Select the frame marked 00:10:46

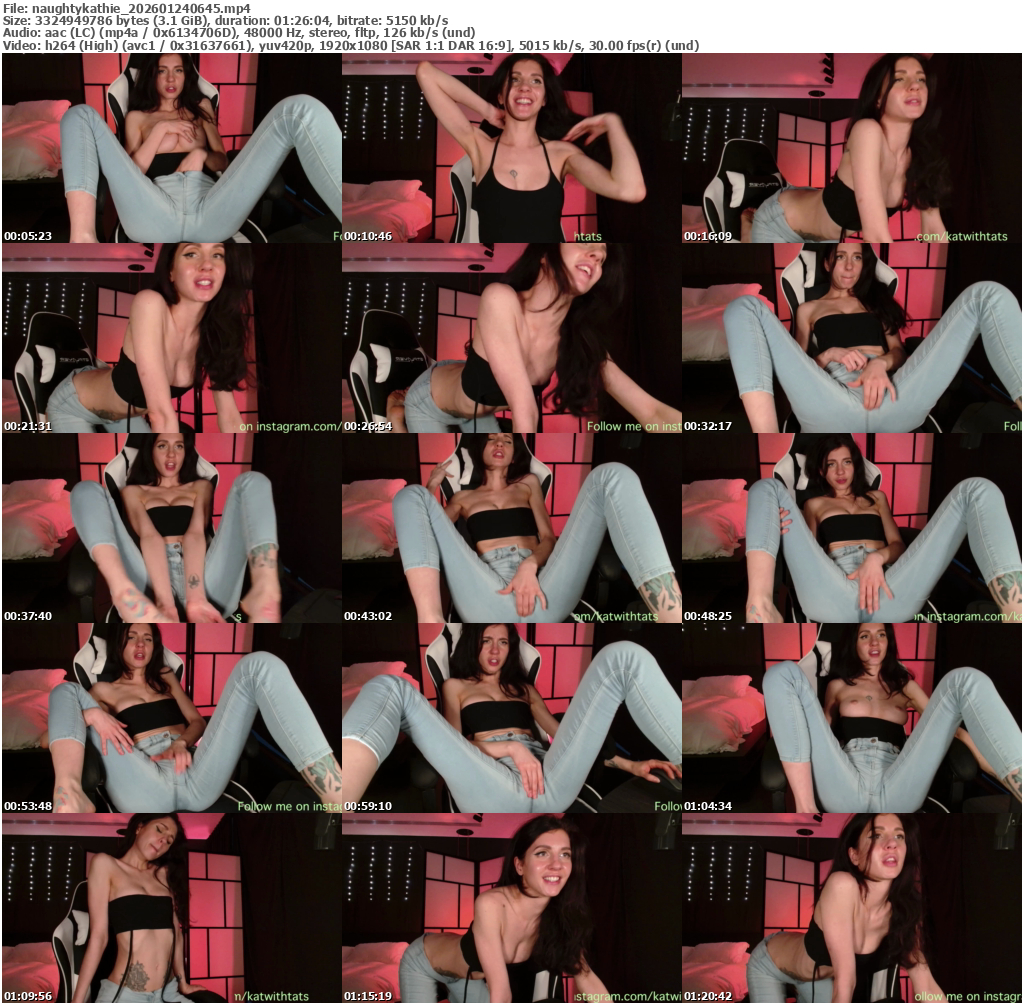coord(511,148)
